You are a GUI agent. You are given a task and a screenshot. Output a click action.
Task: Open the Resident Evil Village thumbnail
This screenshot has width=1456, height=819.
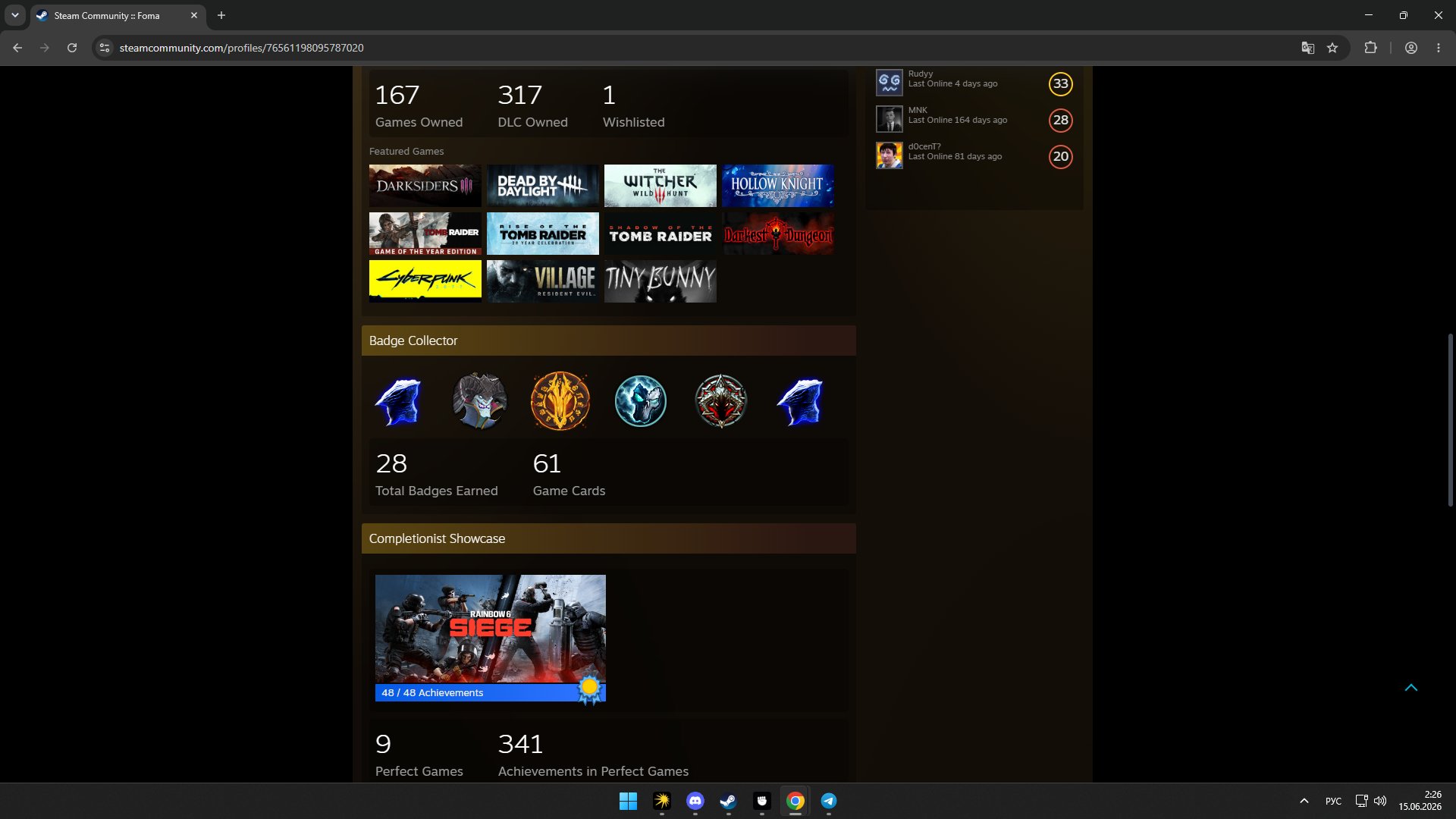click(x=543, y=281)
